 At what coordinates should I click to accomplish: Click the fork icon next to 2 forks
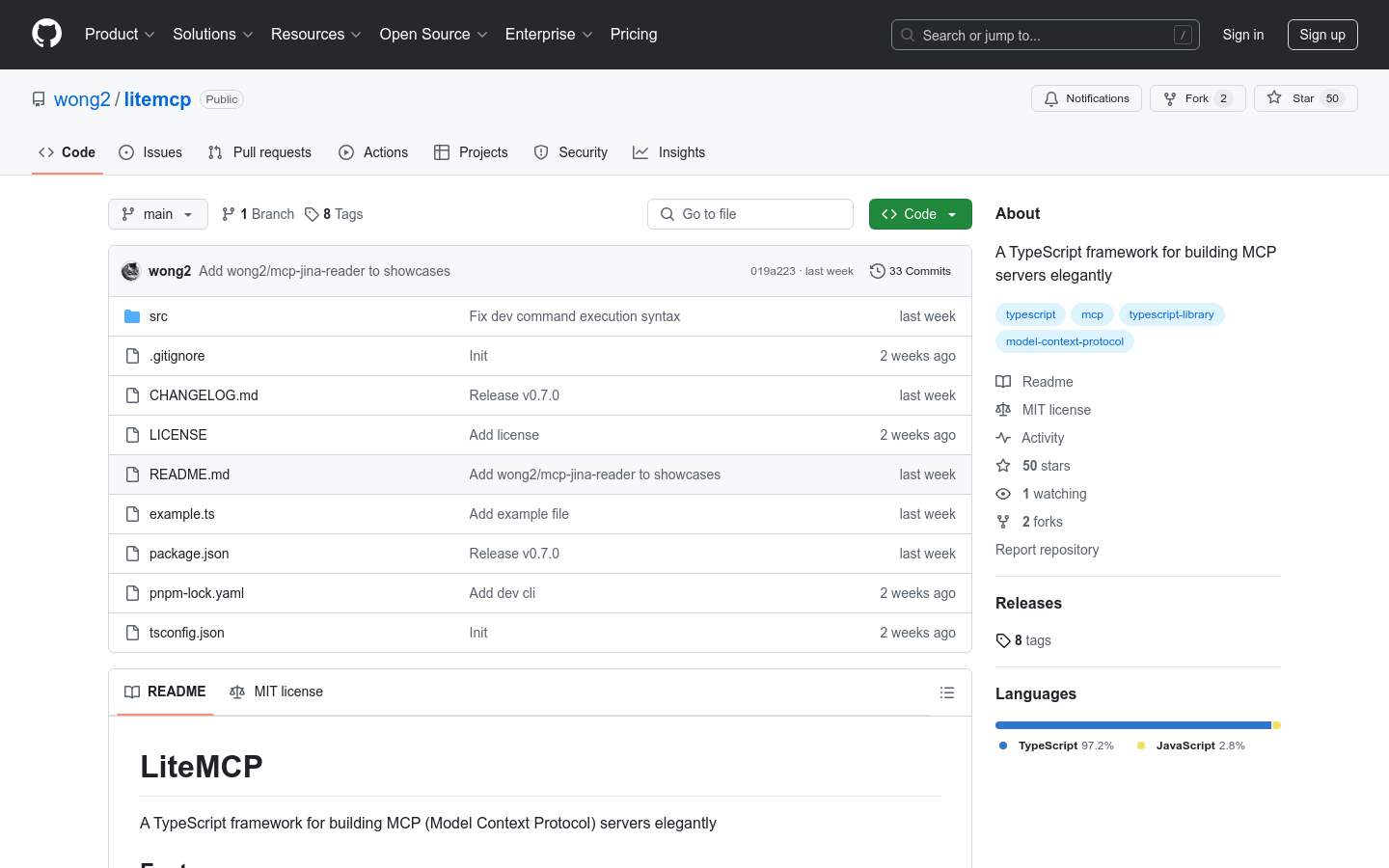(x=1003, y=522)
